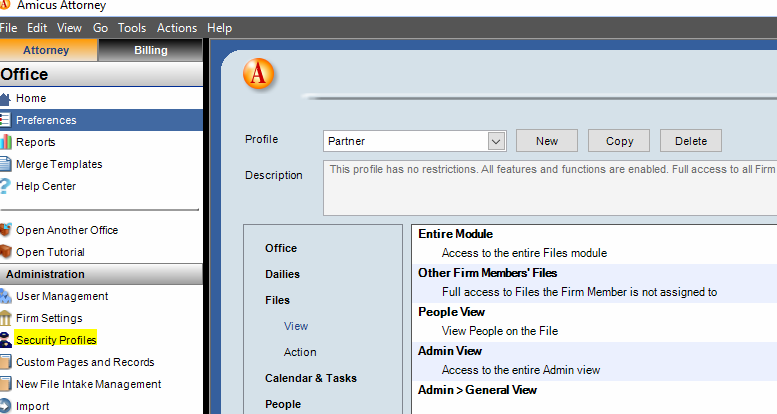Image resolution: width=777 pixels, height=414 pixels.
Task: Open the File menu
Action: (8, 28)
